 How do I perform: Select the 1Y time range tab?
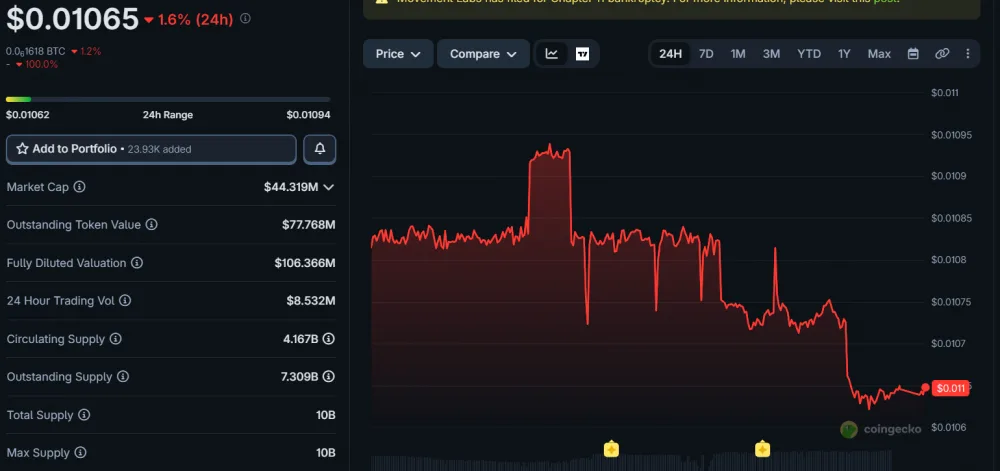(844, 54)
